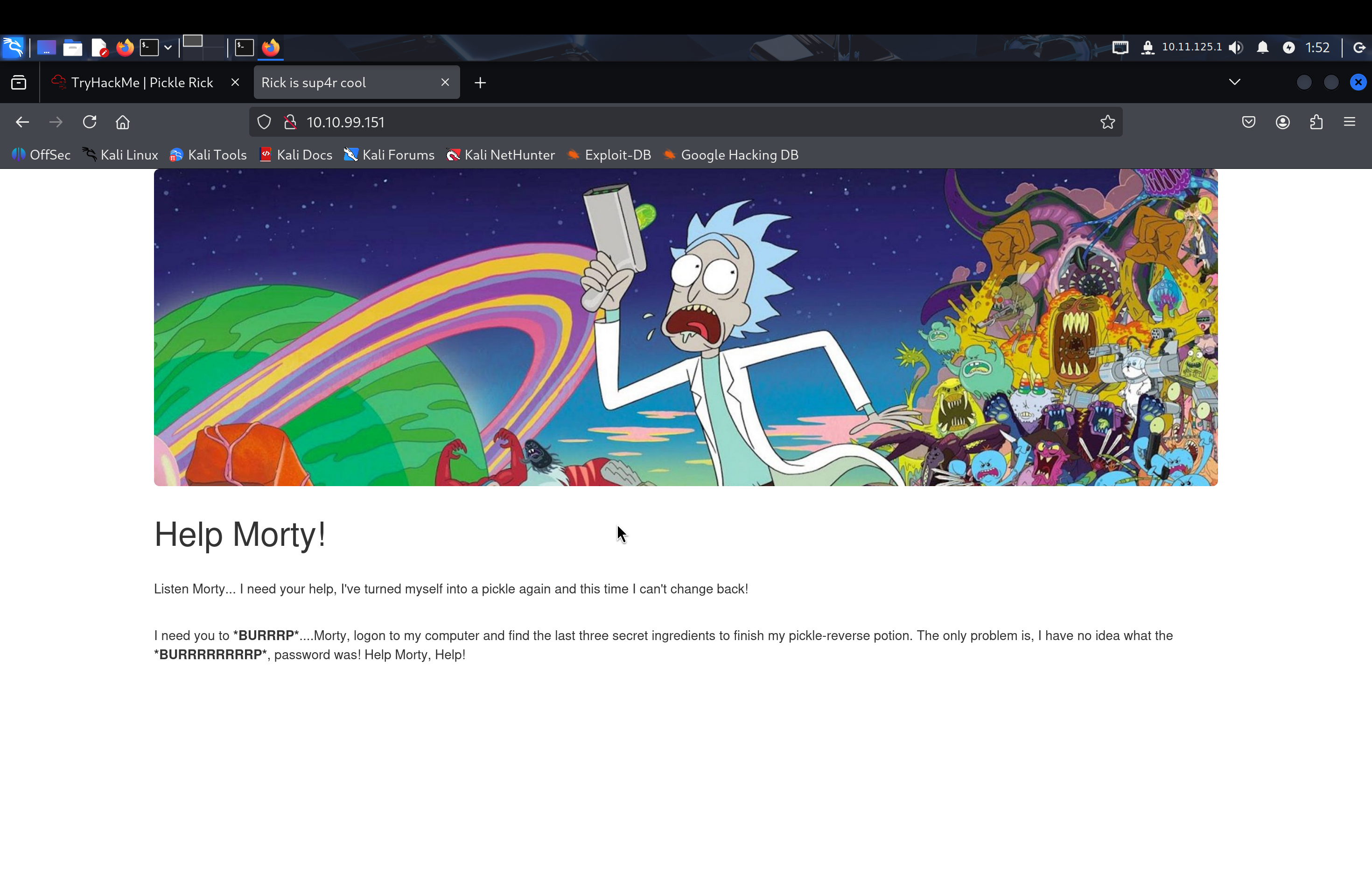Click the Help Morty! heading

click(x=240, y=535)
